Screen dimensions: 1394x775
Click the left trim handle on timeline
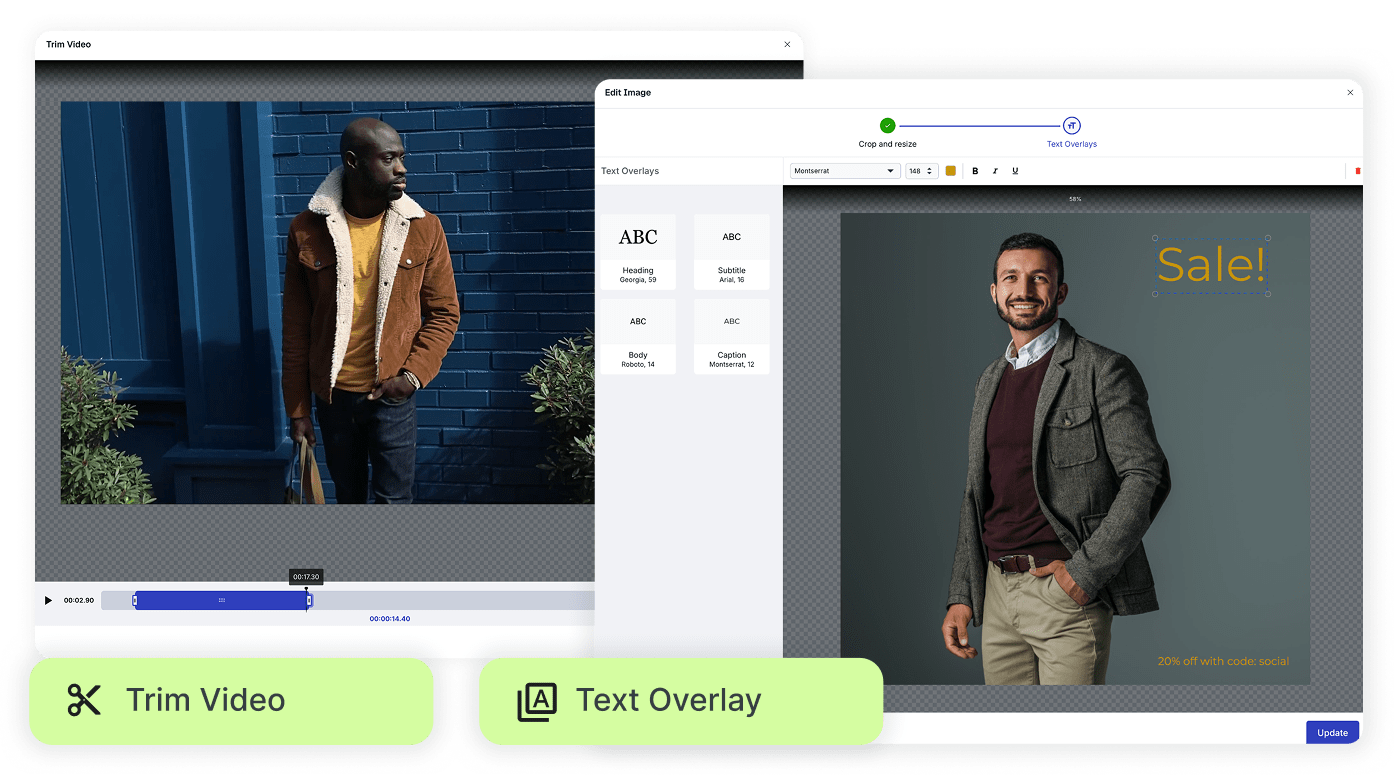135,600
